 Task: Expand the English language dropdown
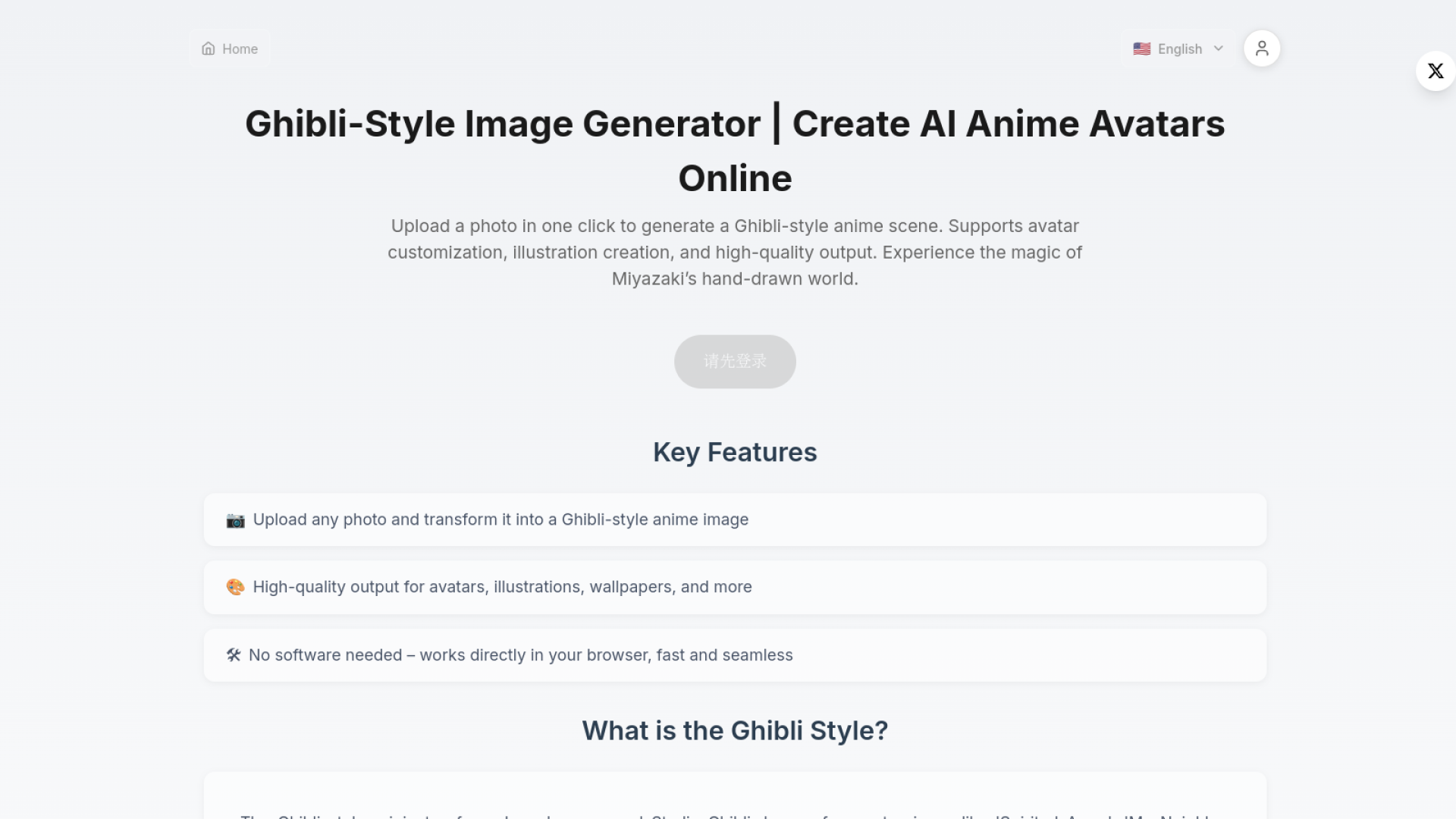point(1179,49)
